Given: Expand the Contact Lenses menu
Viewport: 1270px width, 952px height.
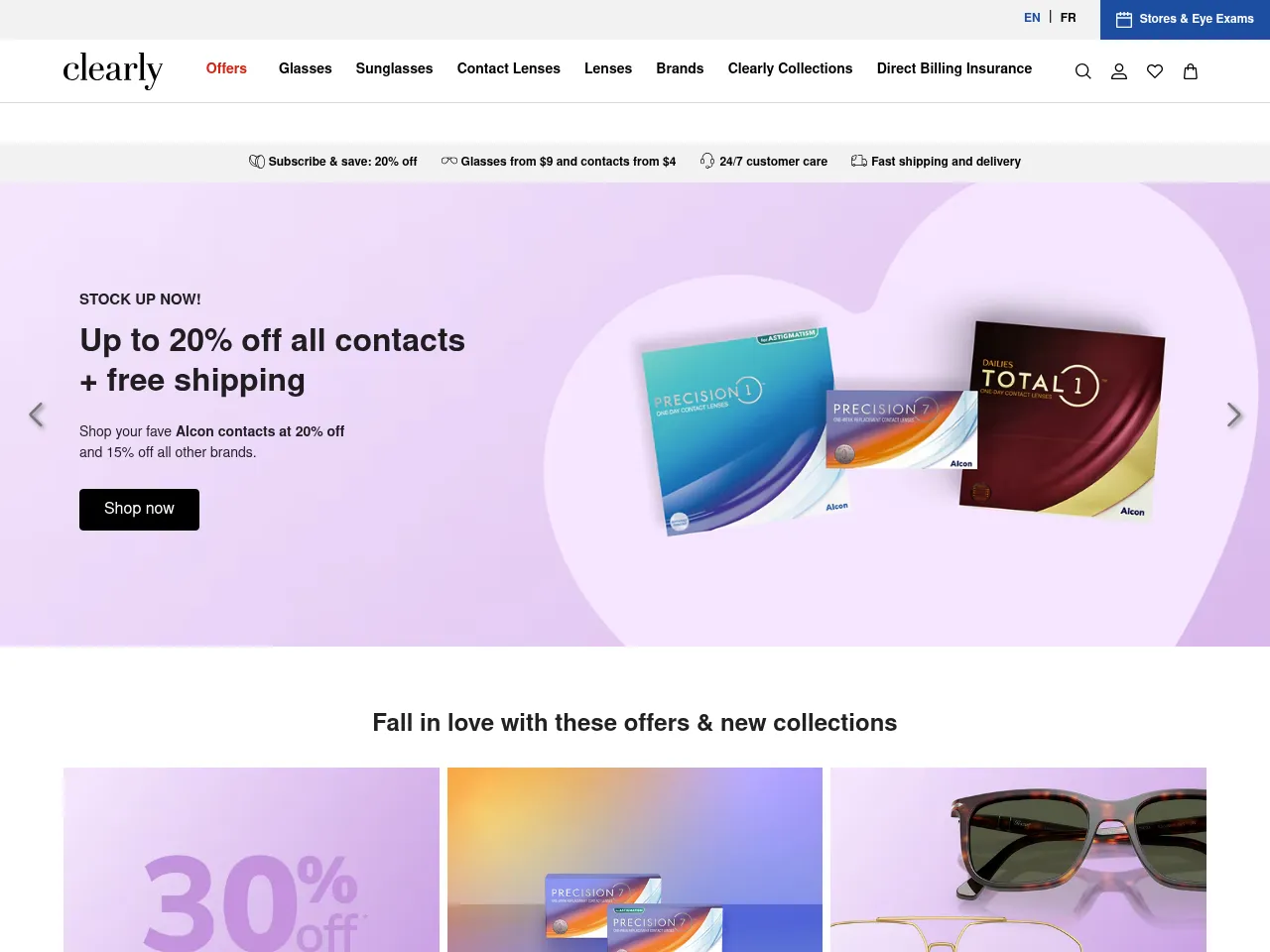Looking at the screenshot, I should 508,68.
